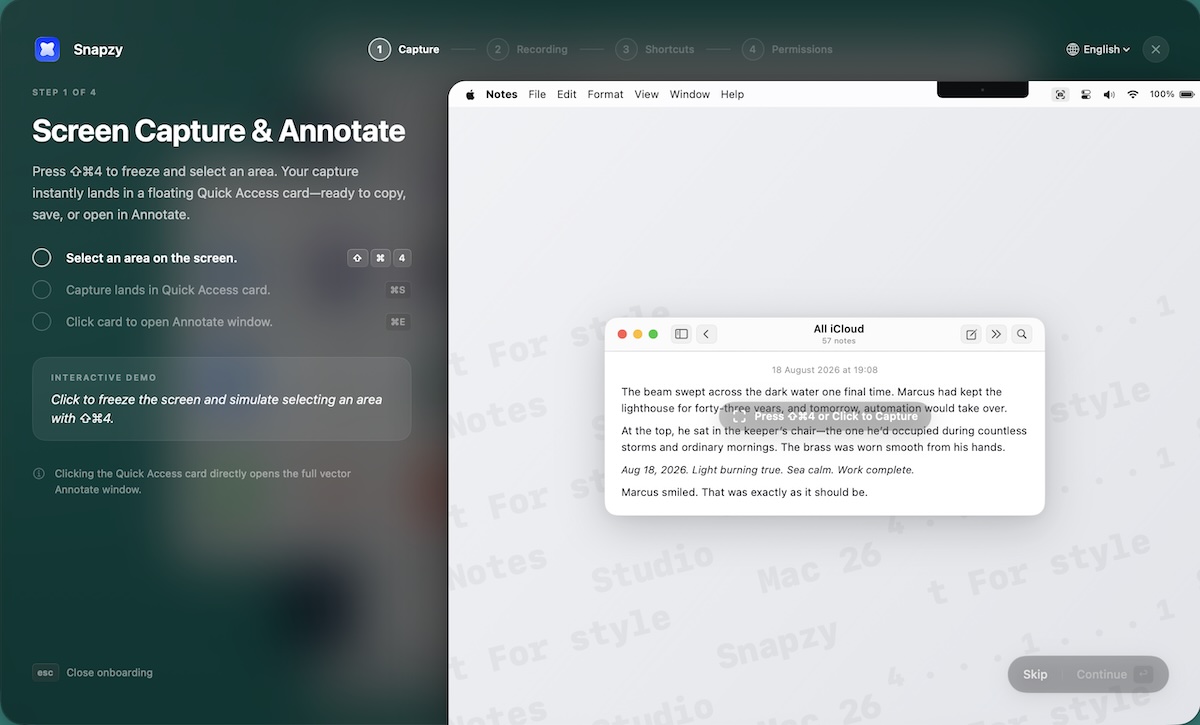
Task: Skip the onboarding step
Action: (1035, 674)
